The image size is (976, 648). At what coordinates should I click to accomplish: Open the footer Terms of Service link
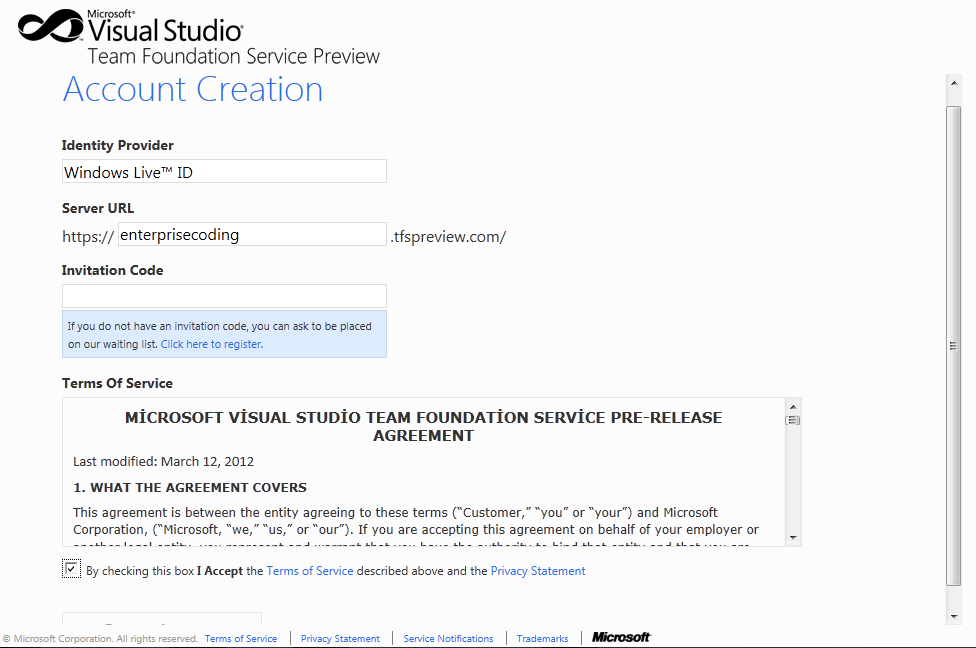tap(241, 639)
